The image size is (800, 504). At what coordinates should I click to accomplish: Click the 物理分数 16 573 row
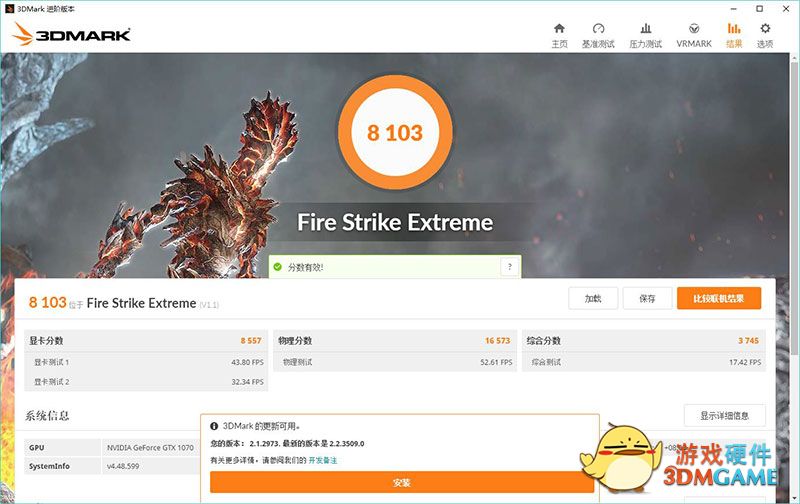point(395,340)
